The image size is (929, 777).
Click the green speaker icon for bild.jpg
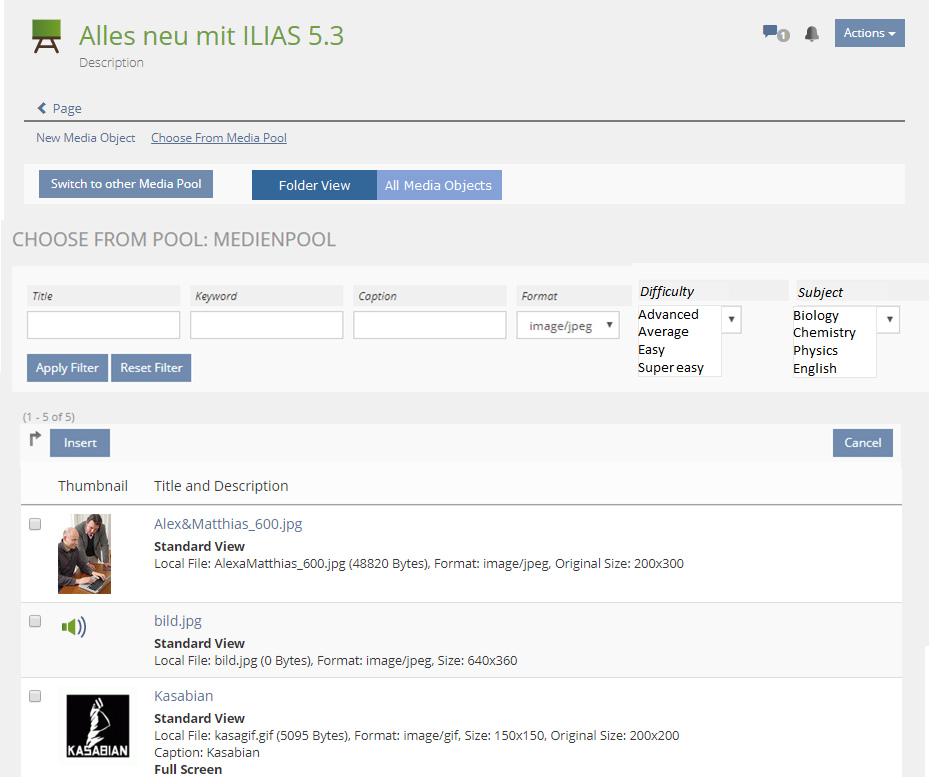(x=74, y=627)
